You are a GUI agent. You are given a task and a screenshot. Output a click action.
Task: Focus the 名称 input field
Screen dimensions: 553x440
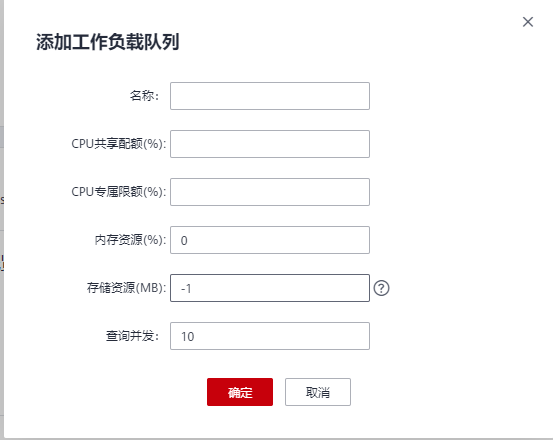(x=270, y=96)
